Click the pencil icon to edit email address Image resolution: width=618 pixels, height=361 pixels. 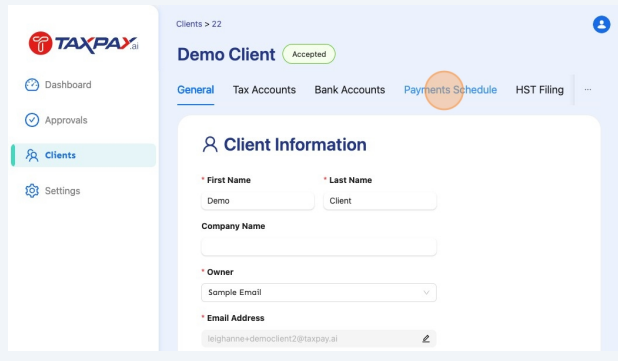(426, 339)
